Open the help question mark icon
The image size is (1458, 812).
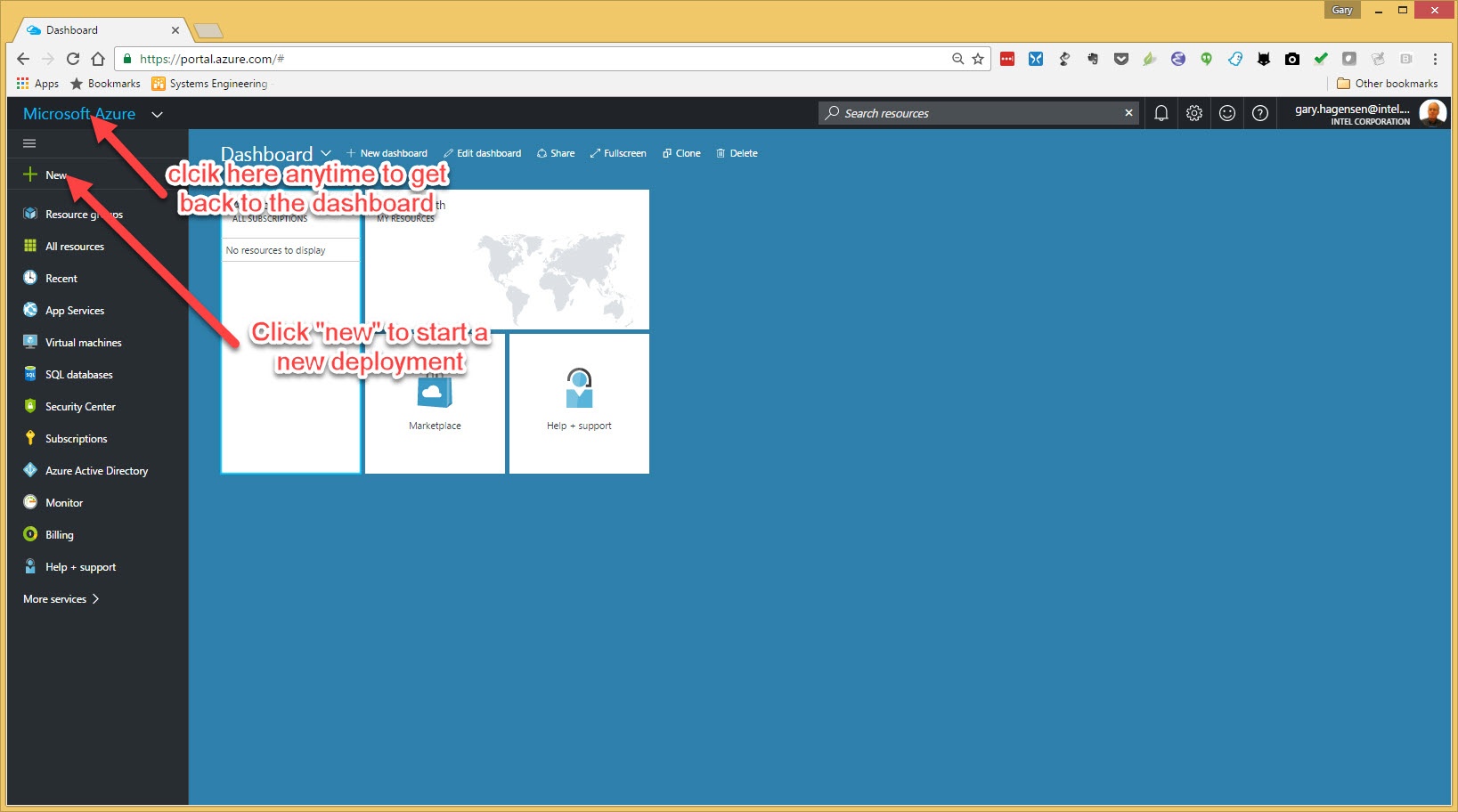click(1260, 113)
